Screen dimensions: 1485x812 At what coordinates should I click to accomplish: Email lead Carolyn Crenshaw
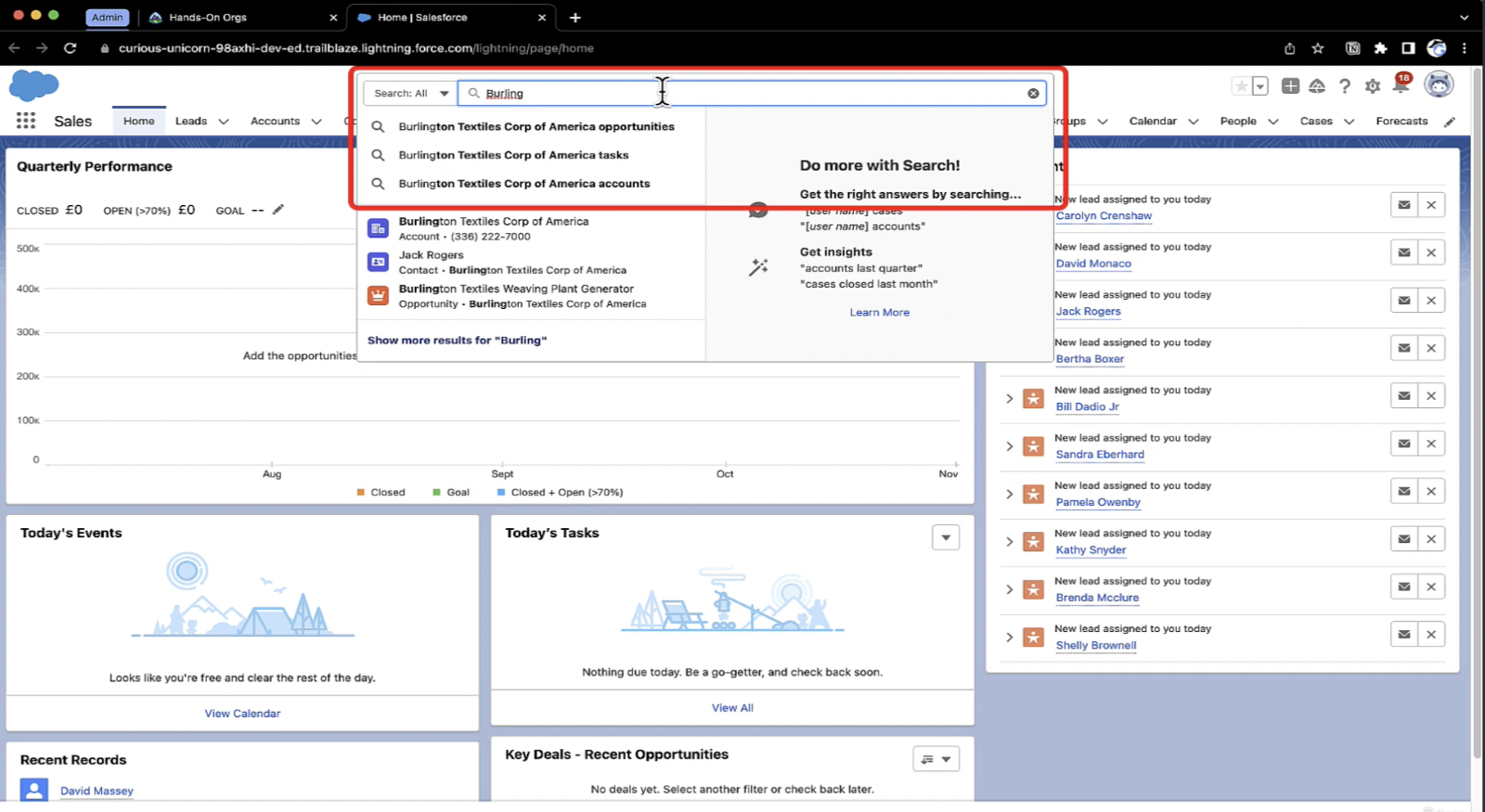click(1404, 205)
